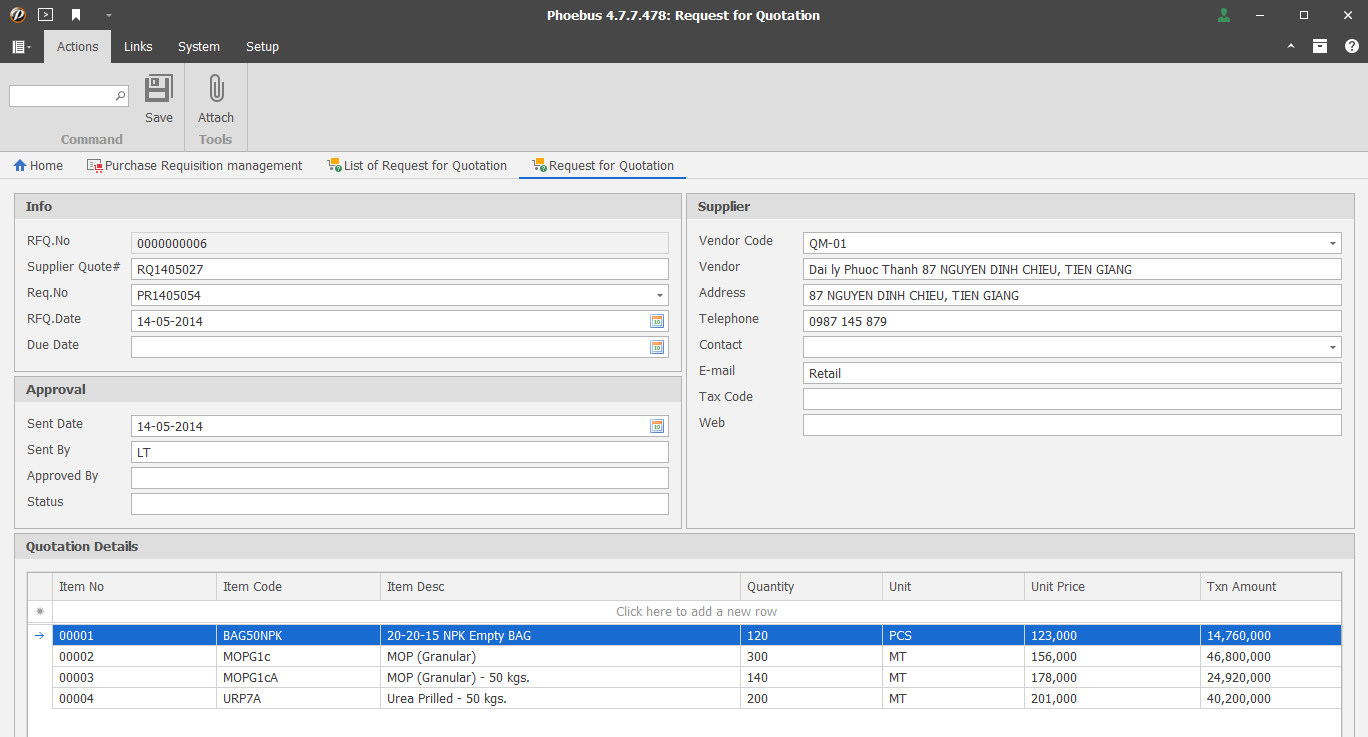The width and height of the screenshot is (1368, 737).
Task: Click the Supplier Quote# field
Action: [x=400, y=269]
